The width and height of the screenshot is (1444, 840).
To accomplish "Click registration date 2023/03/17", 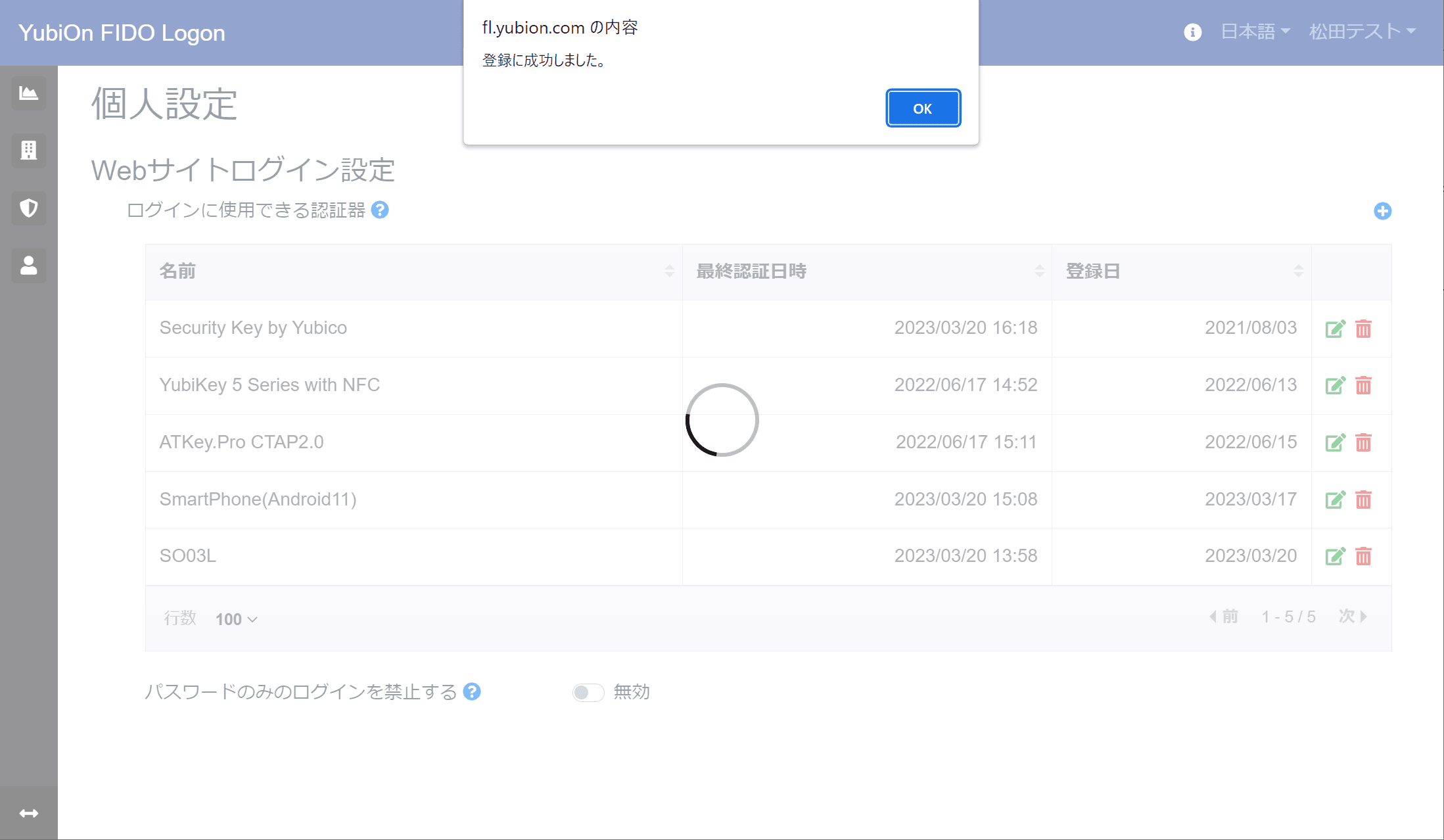I will (1251, 500).
